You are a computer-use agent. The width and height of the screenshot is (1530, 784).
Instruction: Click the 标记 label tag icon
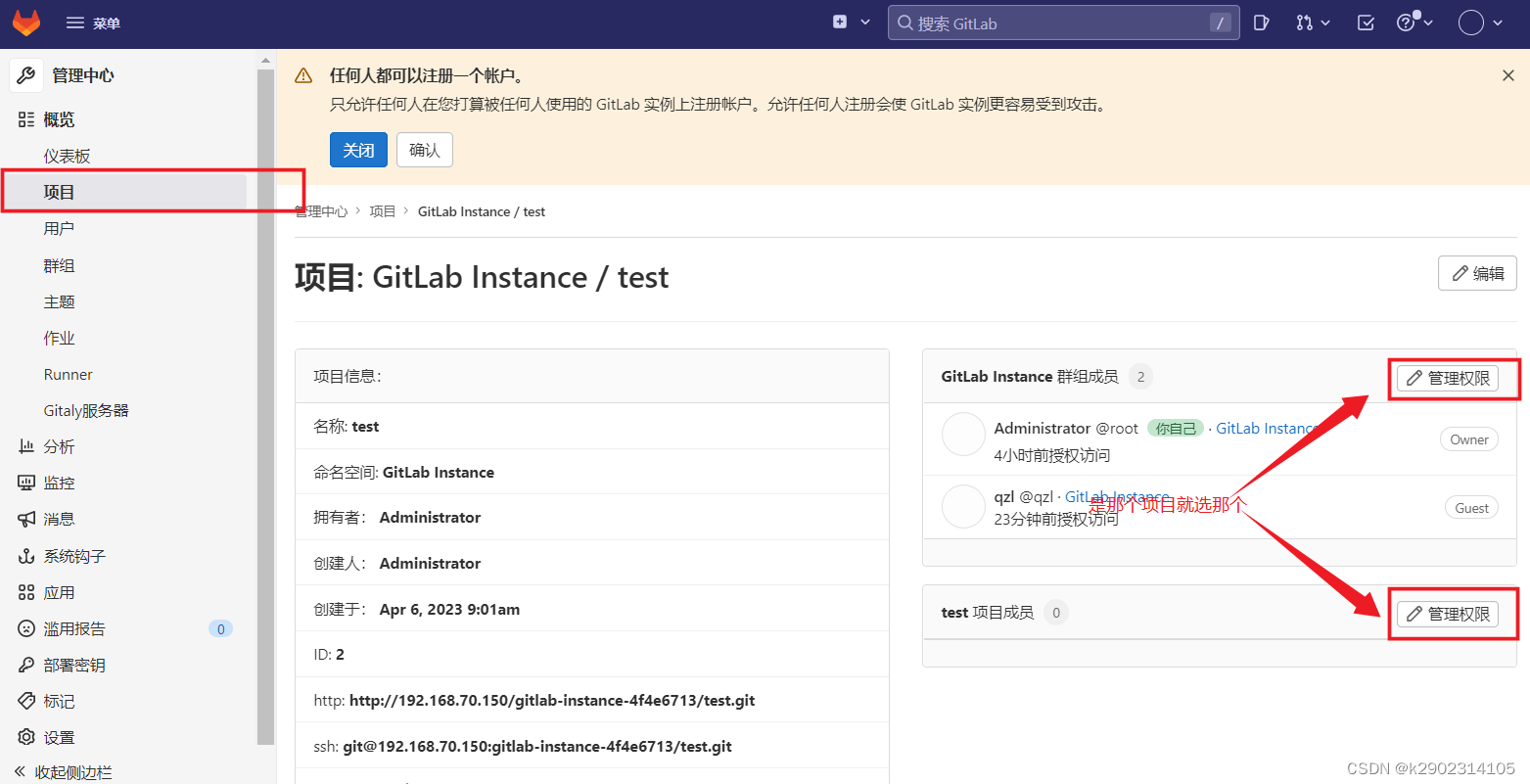[26, 701]
